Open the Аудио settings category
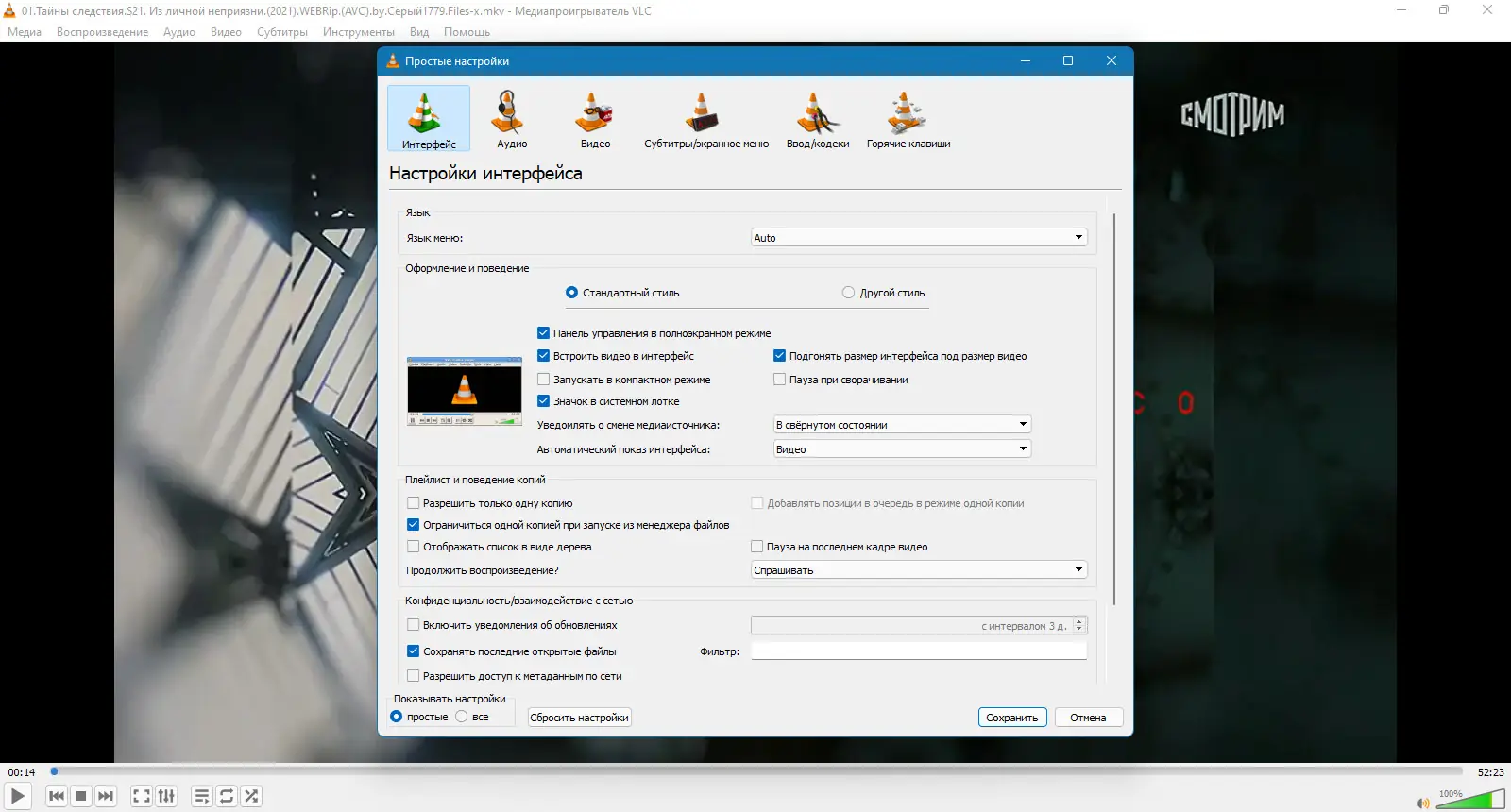Screen dimensions: 1511x812 point(512,119)
